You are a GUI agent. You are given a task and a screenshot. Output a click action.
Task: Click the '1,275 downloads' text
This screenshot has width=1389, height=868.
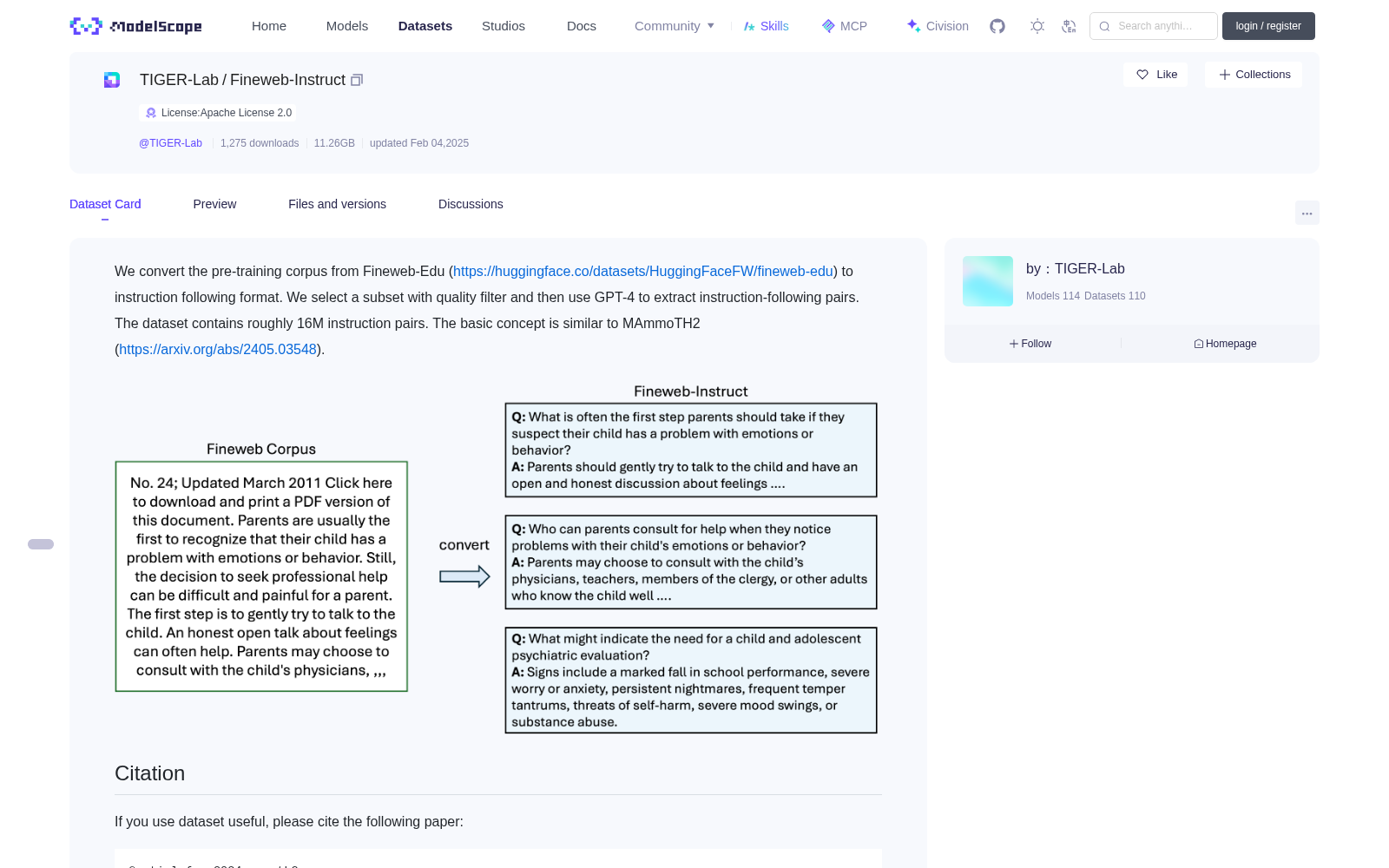260,143
